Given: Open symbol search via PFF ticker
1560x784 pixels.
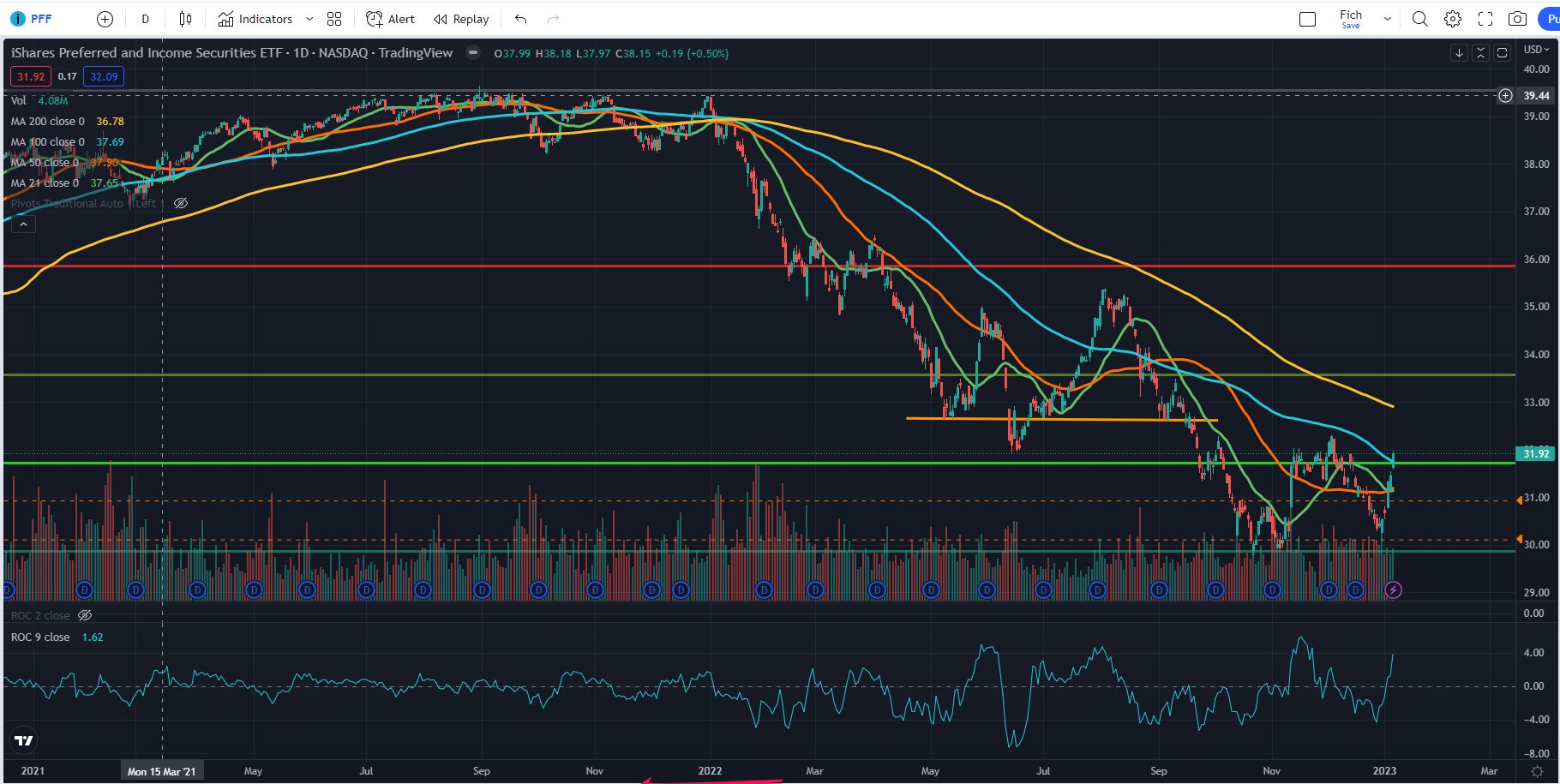Looking at the screenshot, I should pyautogui.click(x=40, y=19).
